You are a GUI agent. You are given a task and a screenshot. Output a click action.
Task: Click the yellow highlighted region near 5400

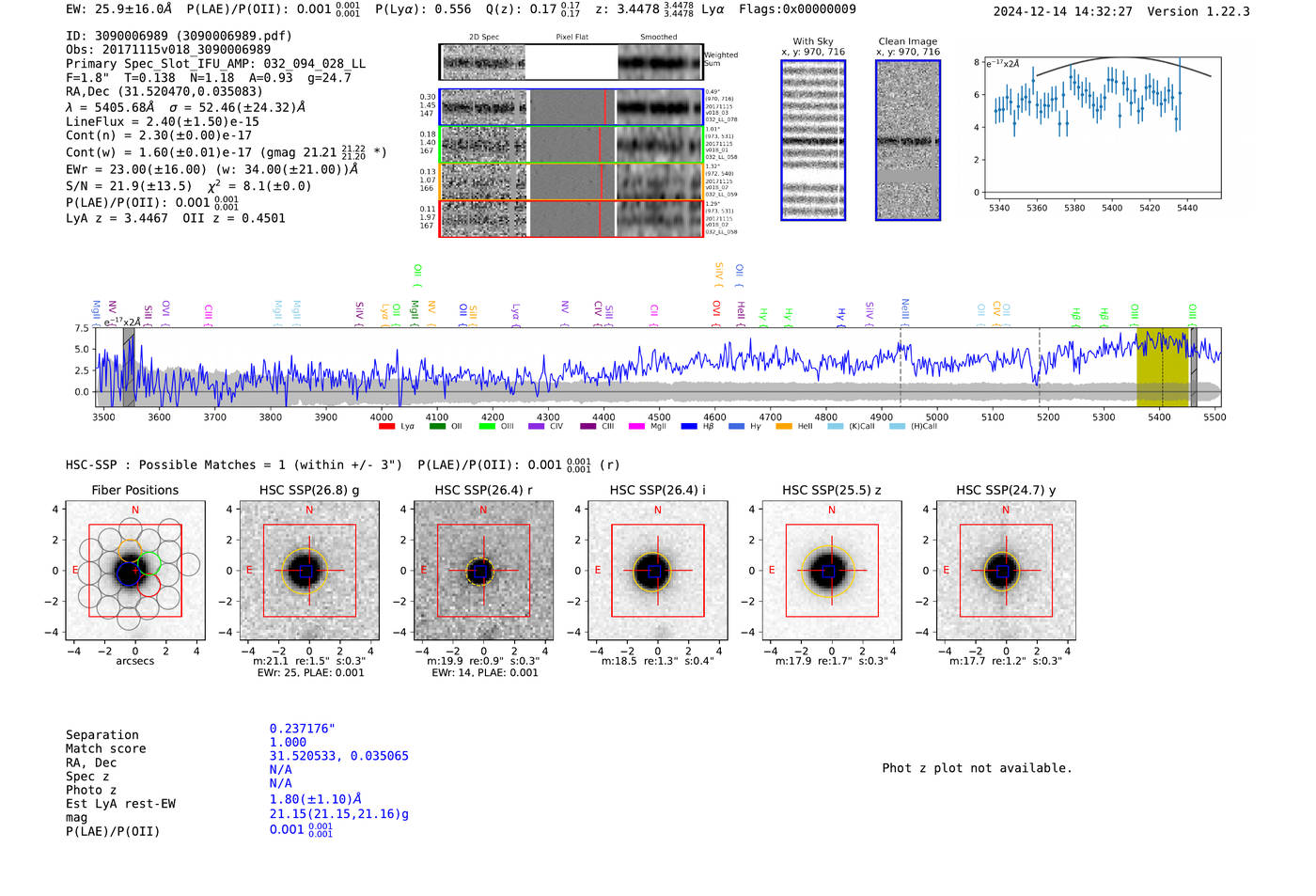pyautogui.click(x=1162, y=368)
